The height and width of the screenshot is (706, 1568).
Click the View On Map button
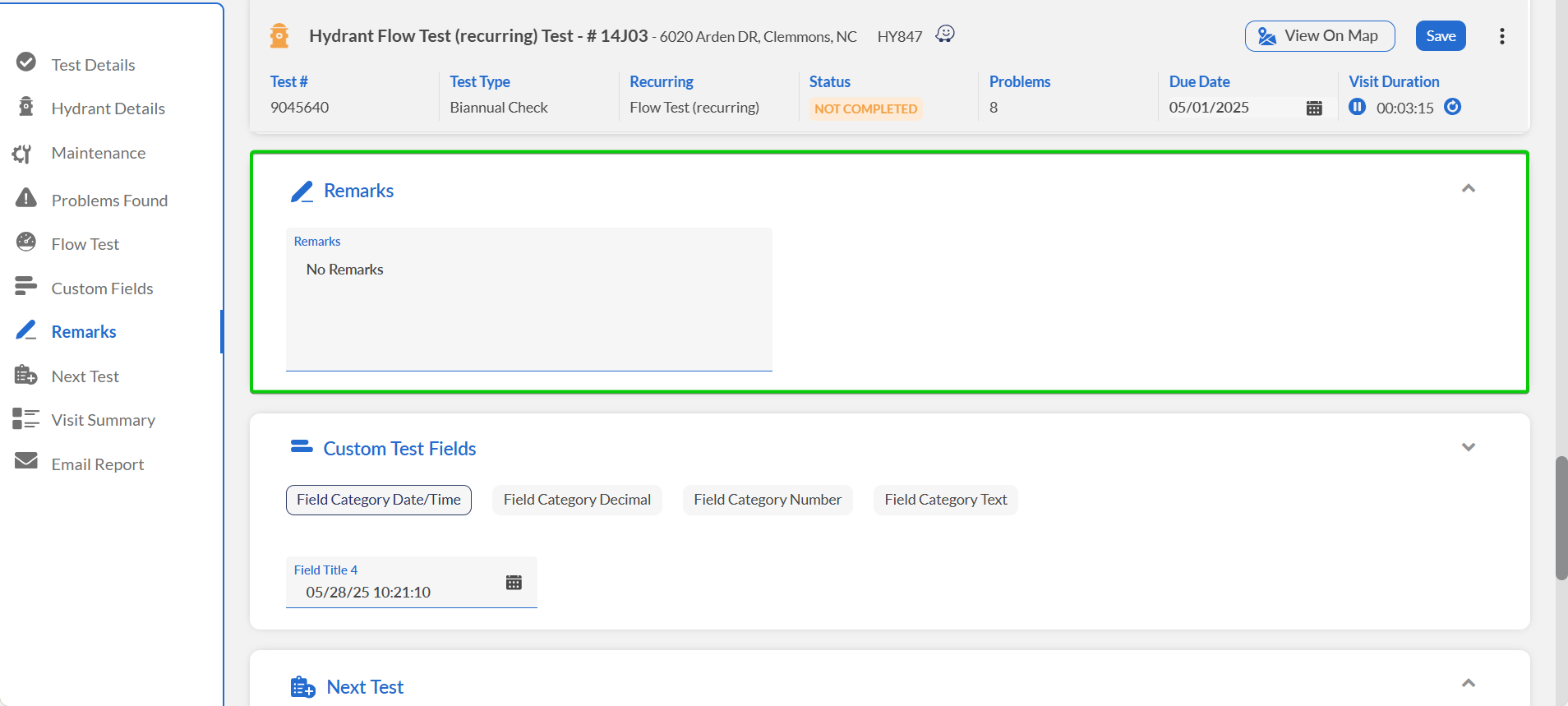point(1319,36)
